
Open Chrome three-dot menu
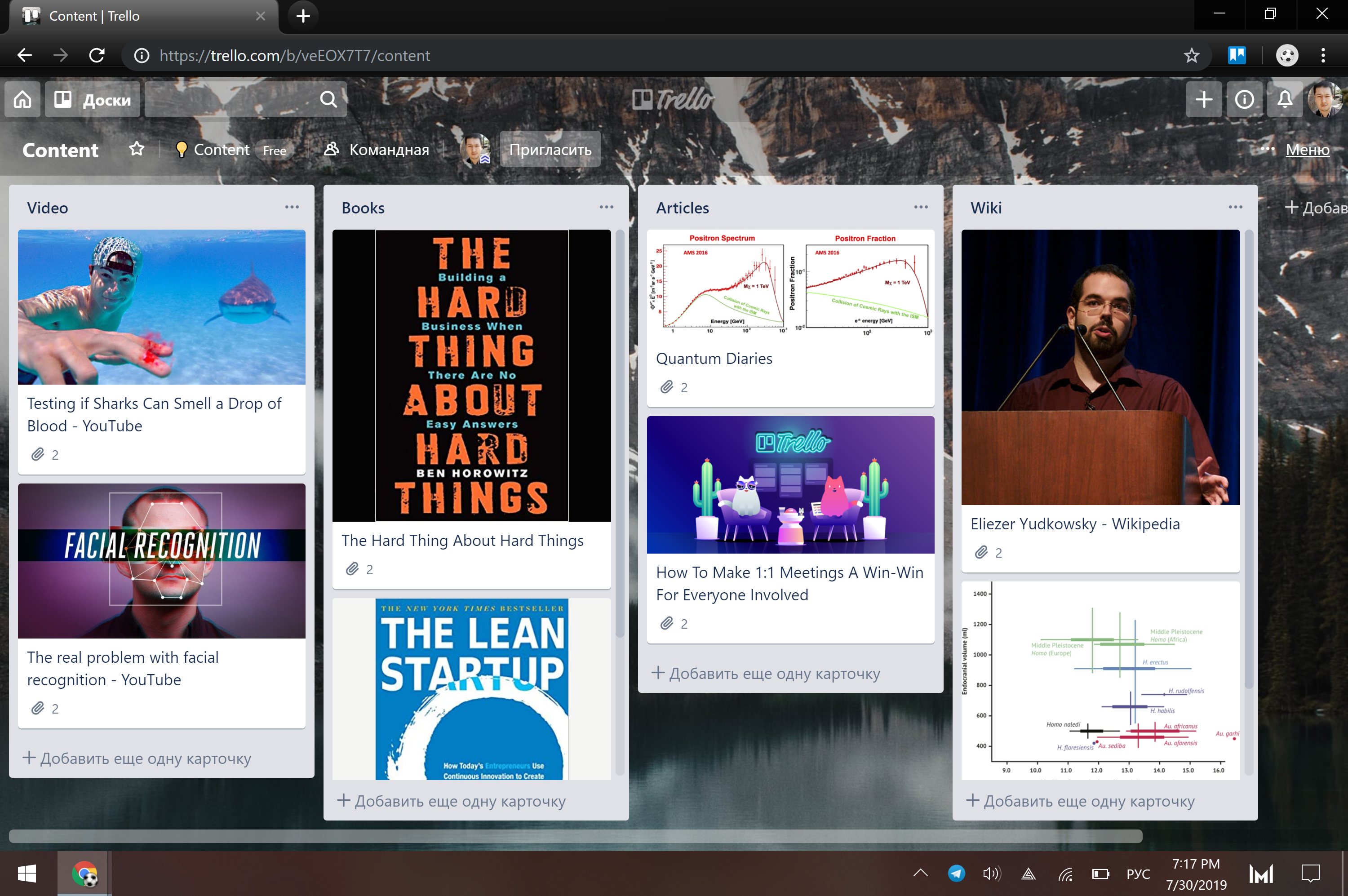[x=1323, y=55]
